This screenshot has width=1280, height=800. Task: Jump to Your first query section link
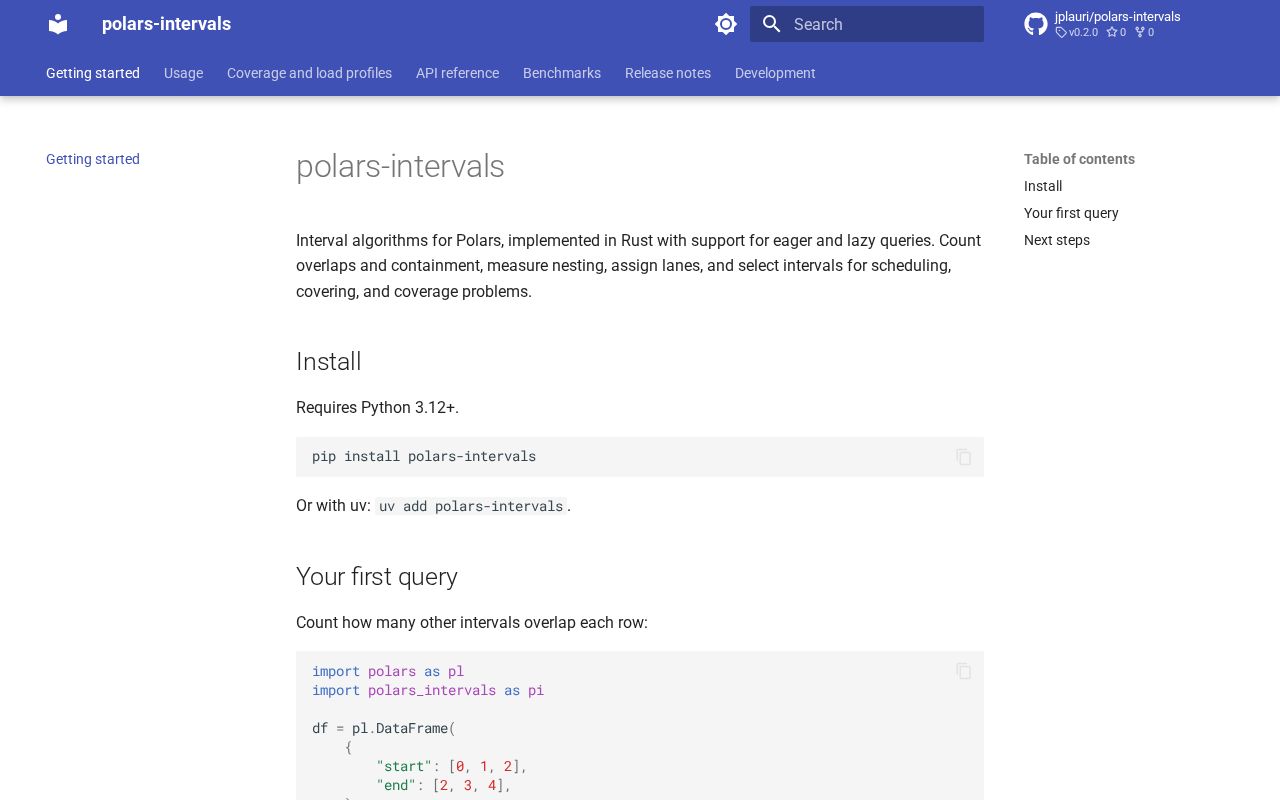point(1071,213)
